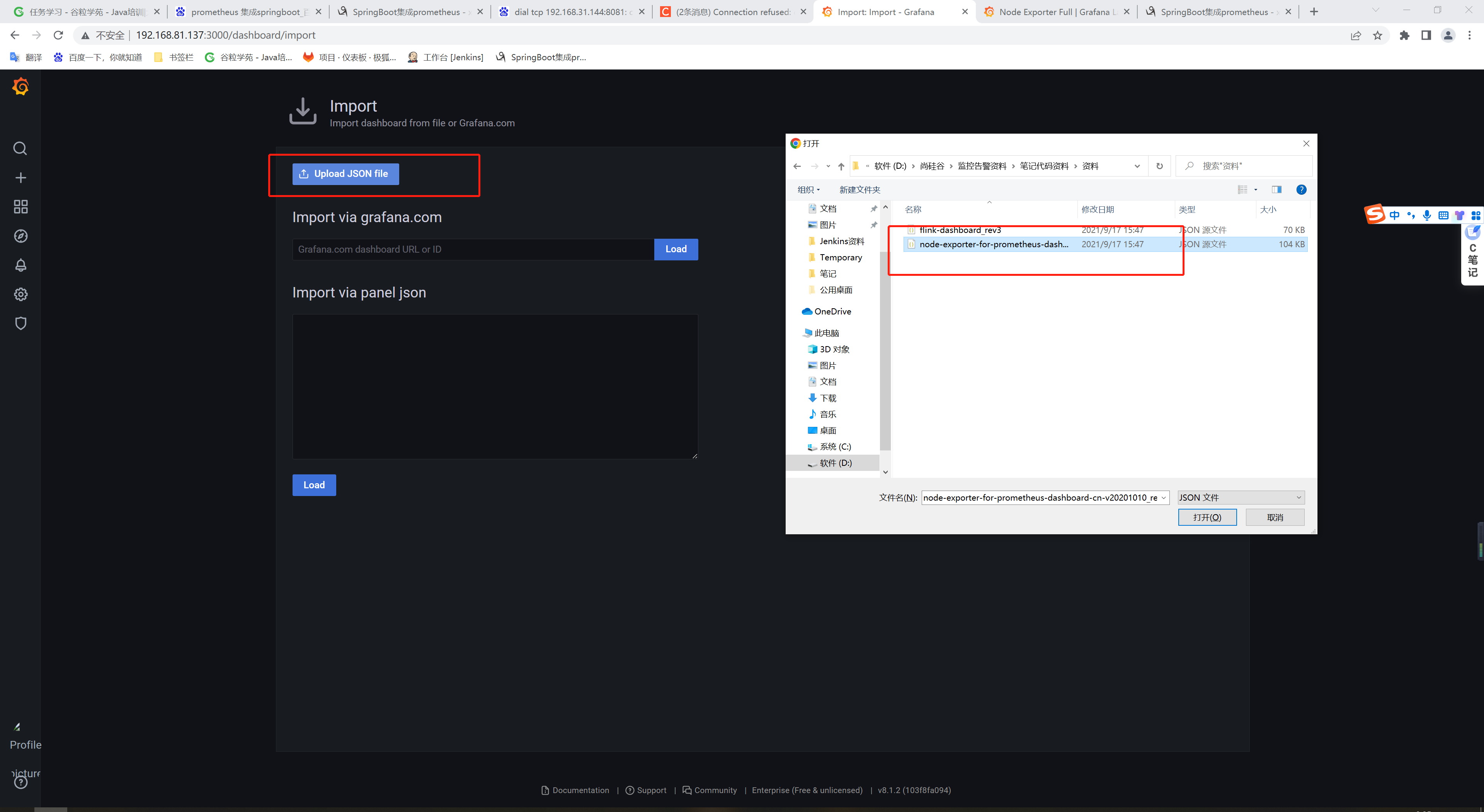This screenshot has height=812, width=1484.
Task: Expand recent locations dropdown in dialog
Action: pos(828,166)
